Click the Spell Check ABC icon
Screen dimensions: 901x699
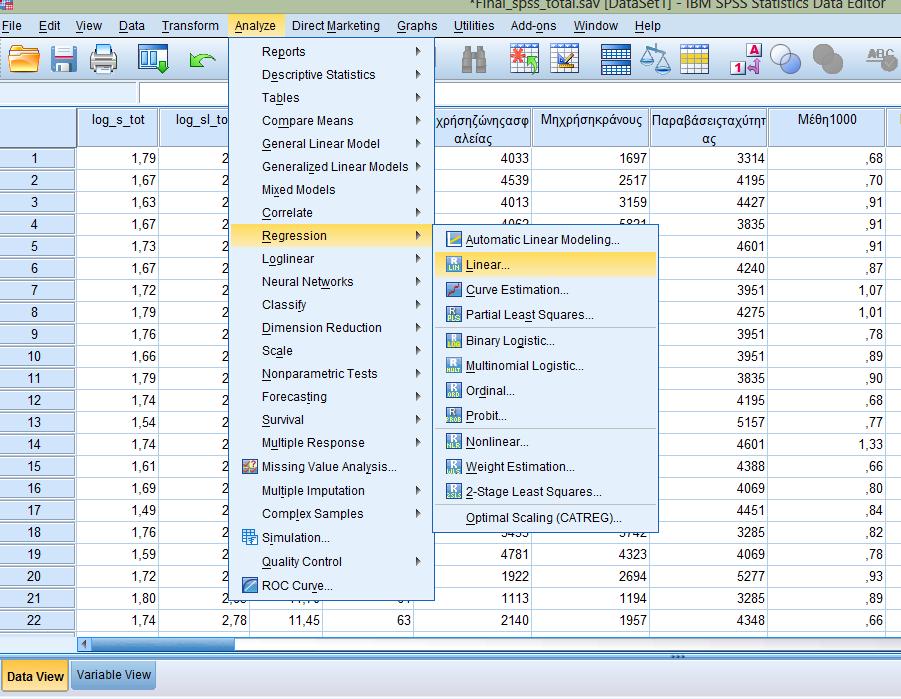click(882, 58)
